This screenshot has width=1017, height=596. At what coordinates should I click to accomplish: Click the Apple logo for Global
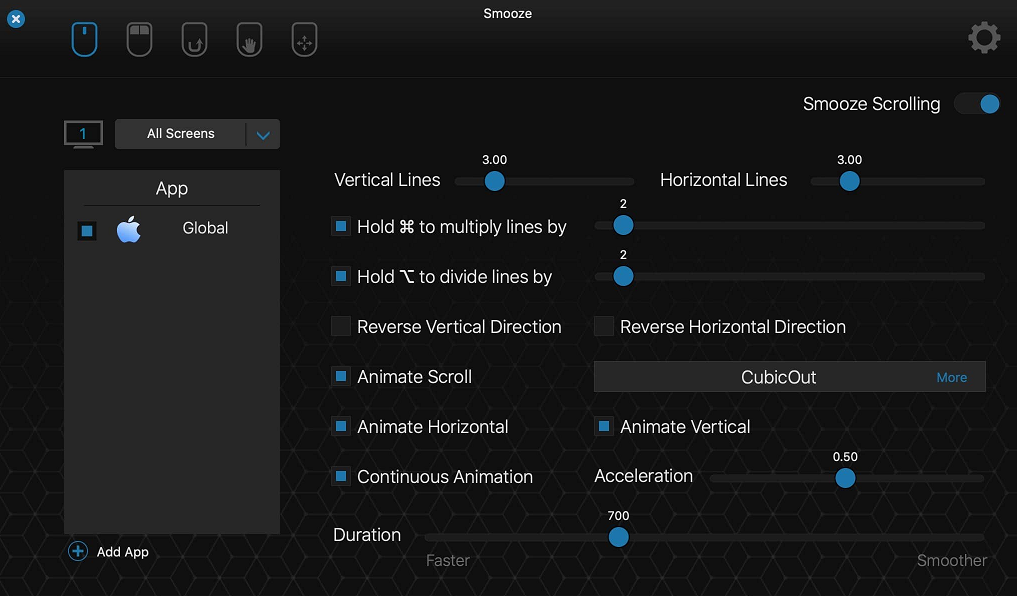[x=128, y=229]
